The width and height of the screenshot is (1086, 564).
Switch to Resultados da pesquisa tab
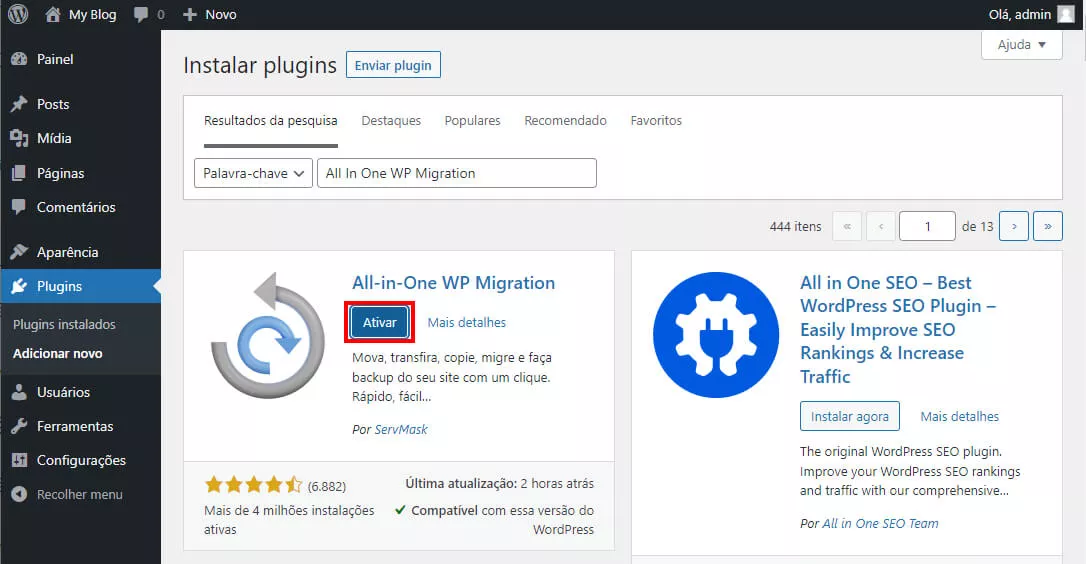(271, 121)
